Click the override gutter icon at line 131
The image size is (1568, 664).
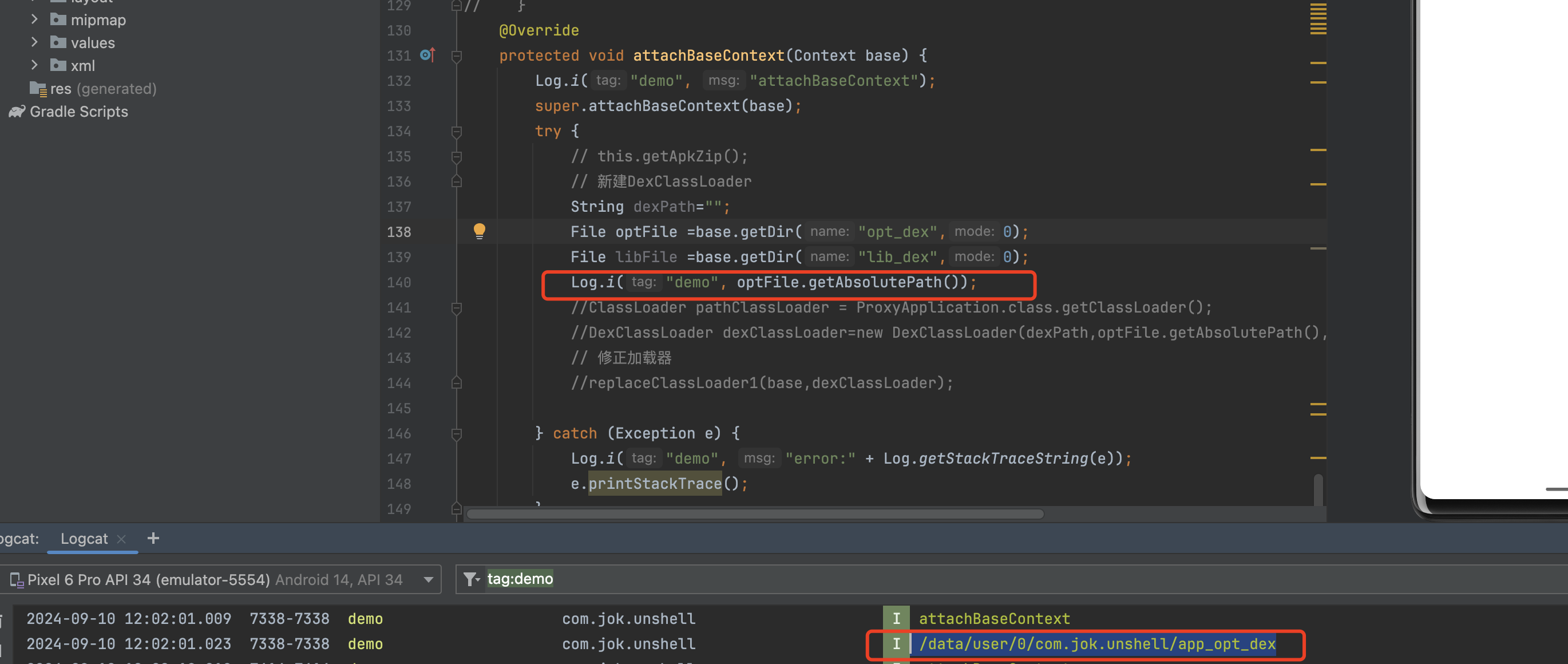[427, 56]
